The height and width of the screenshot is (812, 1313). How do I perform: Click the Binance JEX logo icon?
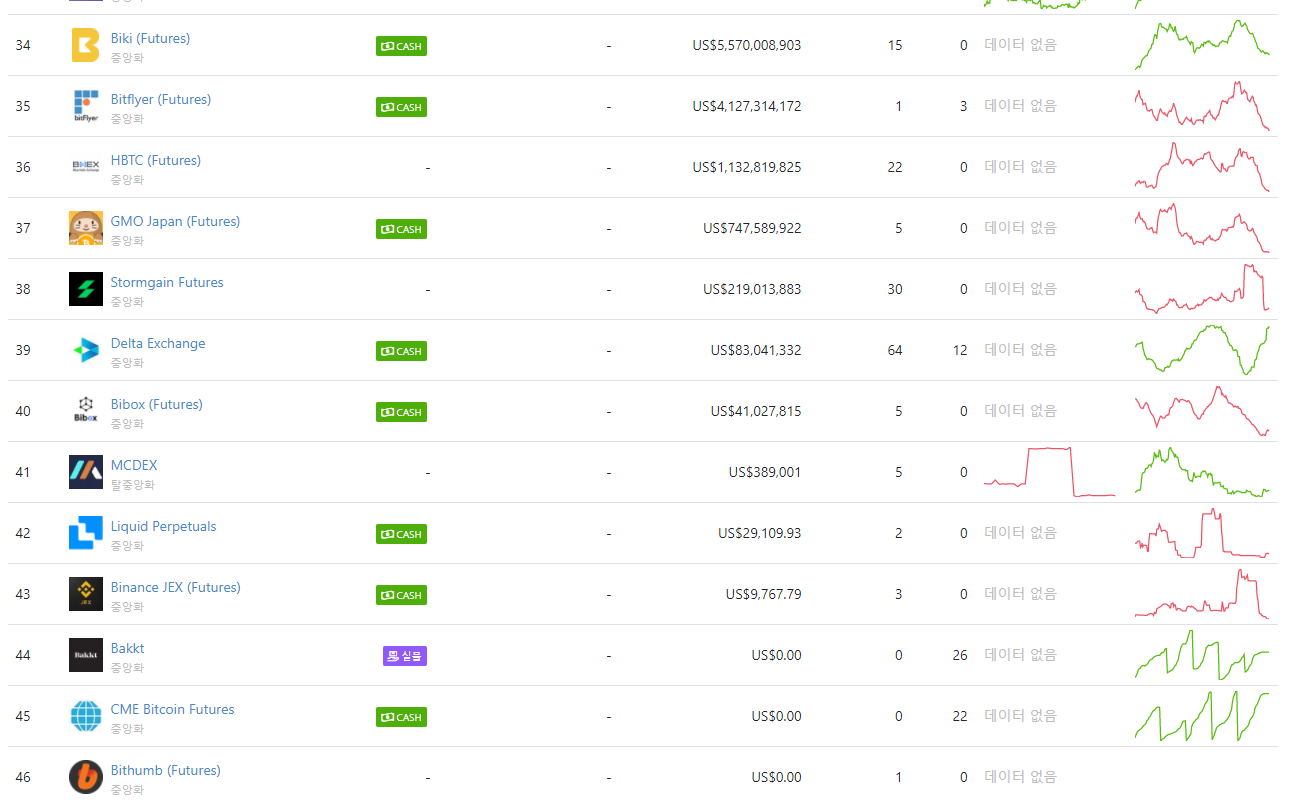click(86, 594)
